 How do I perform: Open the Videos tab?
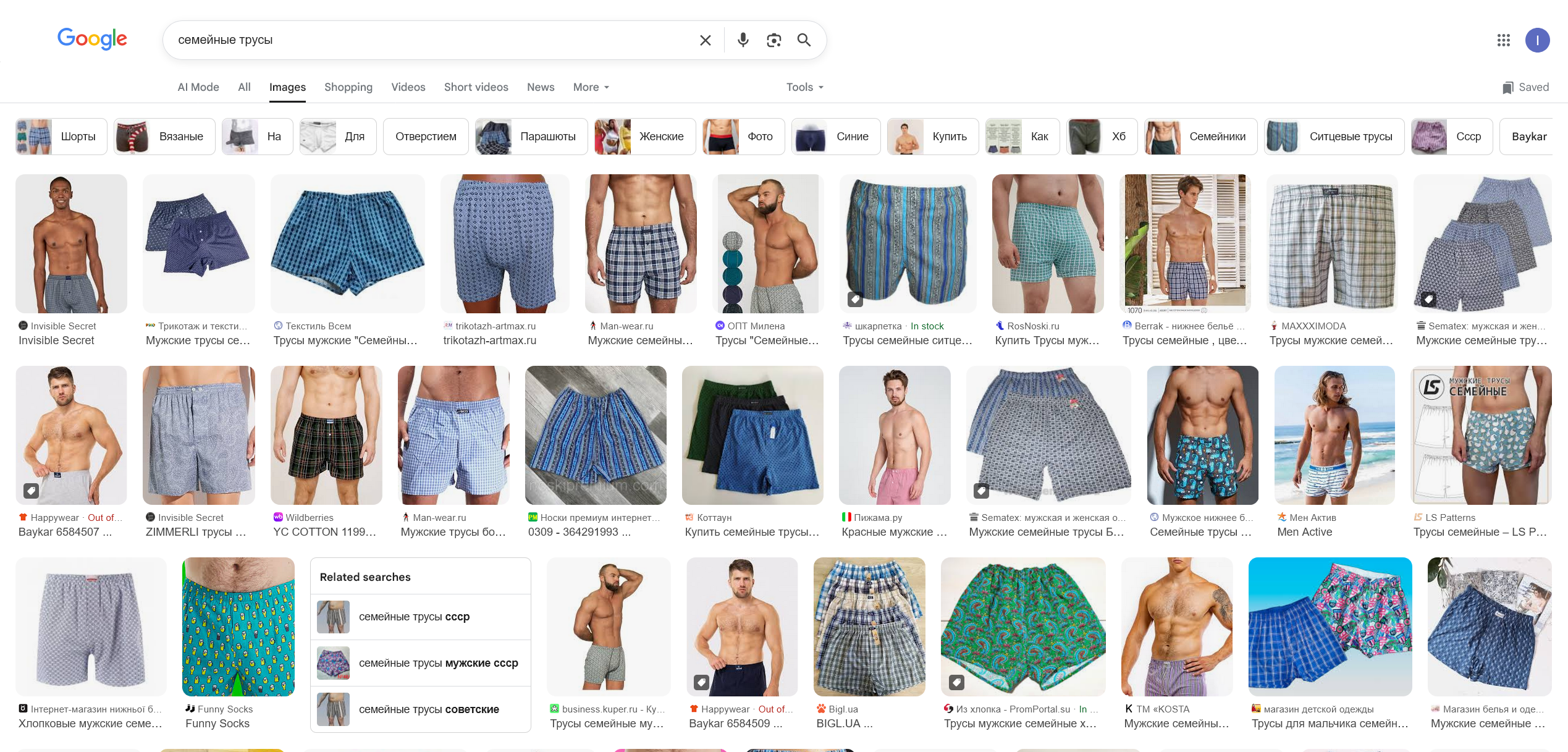[408, 87]
